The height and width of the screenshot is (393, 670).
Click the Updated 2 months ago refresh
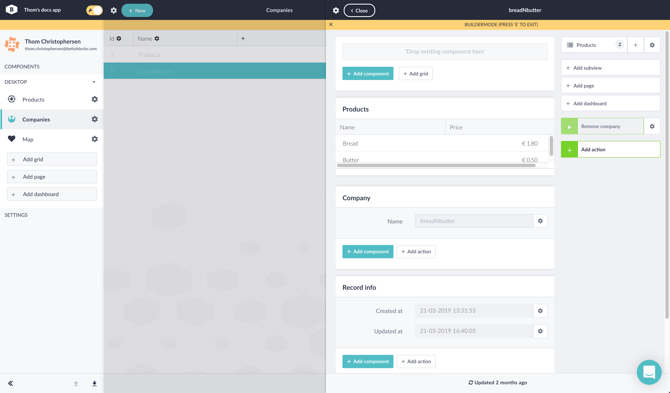498,383
